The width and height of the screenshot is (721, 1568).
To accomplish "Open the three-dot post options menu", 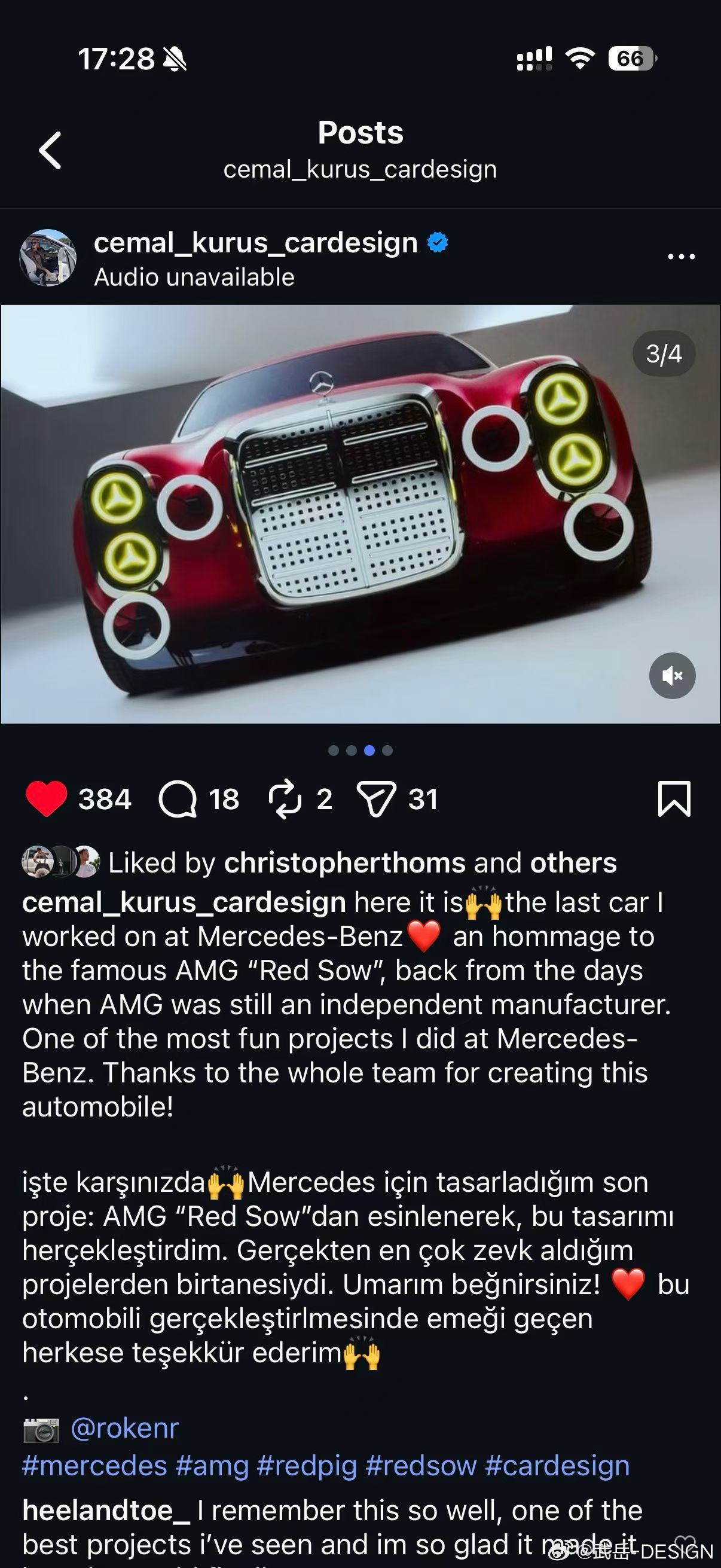I will pyautogui.click(x=681, y=257).
